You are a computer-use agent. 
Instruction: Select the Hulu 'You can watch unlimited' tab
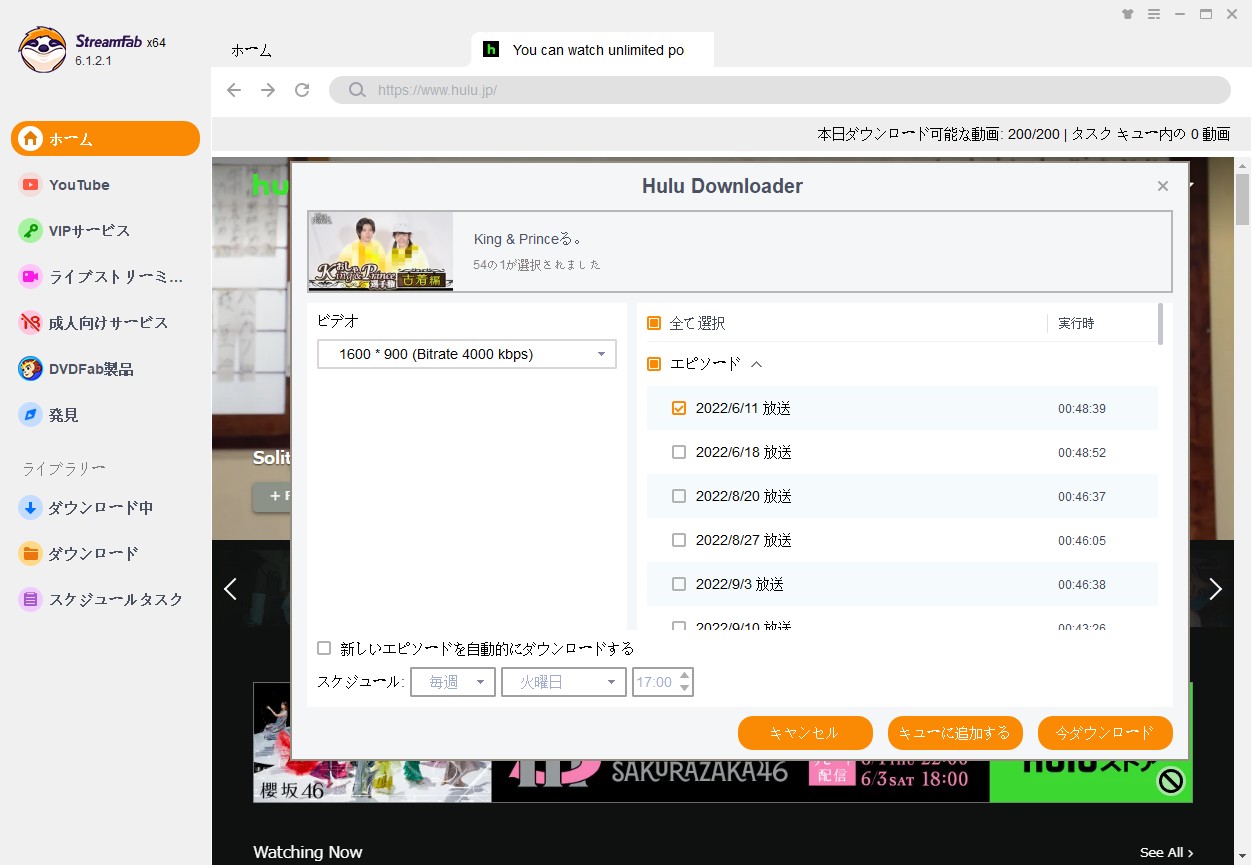click(592, 50)
